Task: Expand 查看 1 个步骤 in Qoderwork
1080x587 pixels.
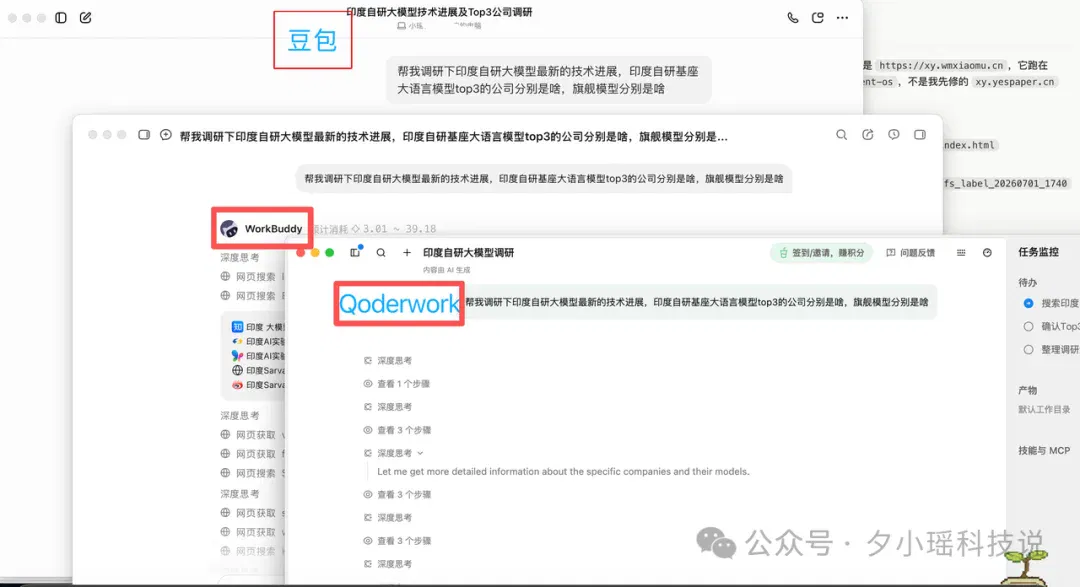Action: coord(403,384)
